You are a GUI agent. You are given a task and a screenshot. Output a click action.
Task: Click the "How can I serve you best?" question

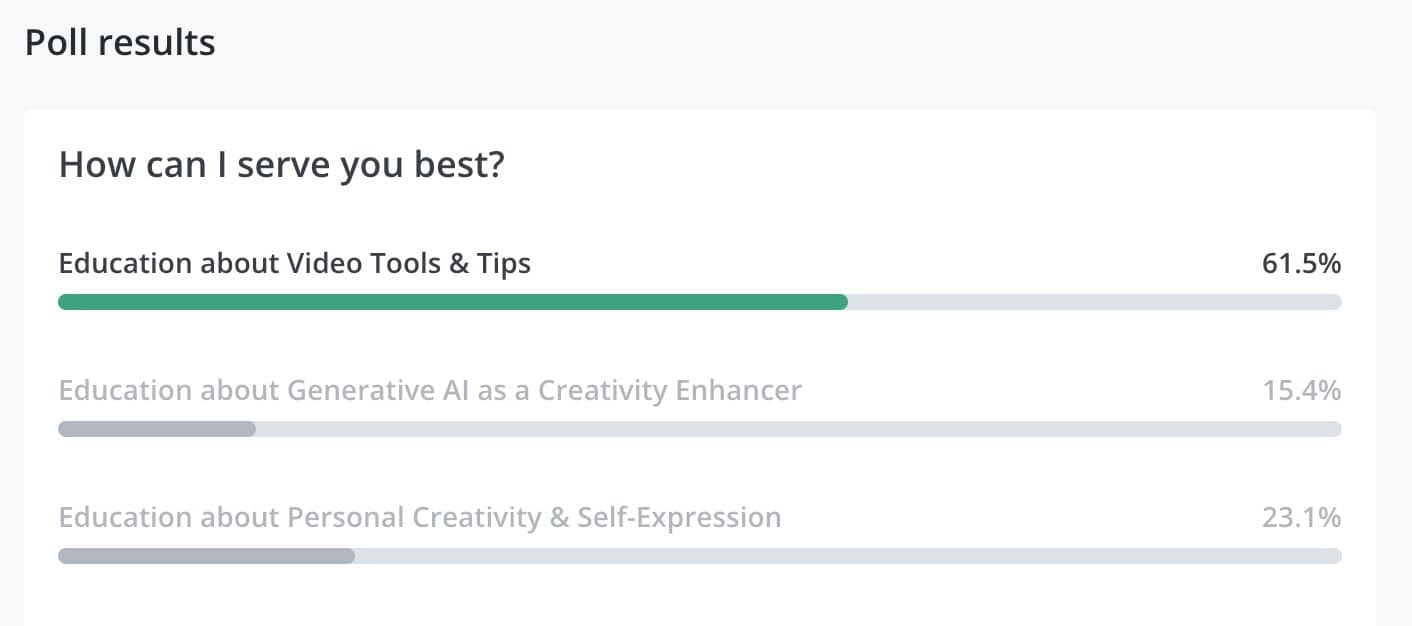coord(282,166)
